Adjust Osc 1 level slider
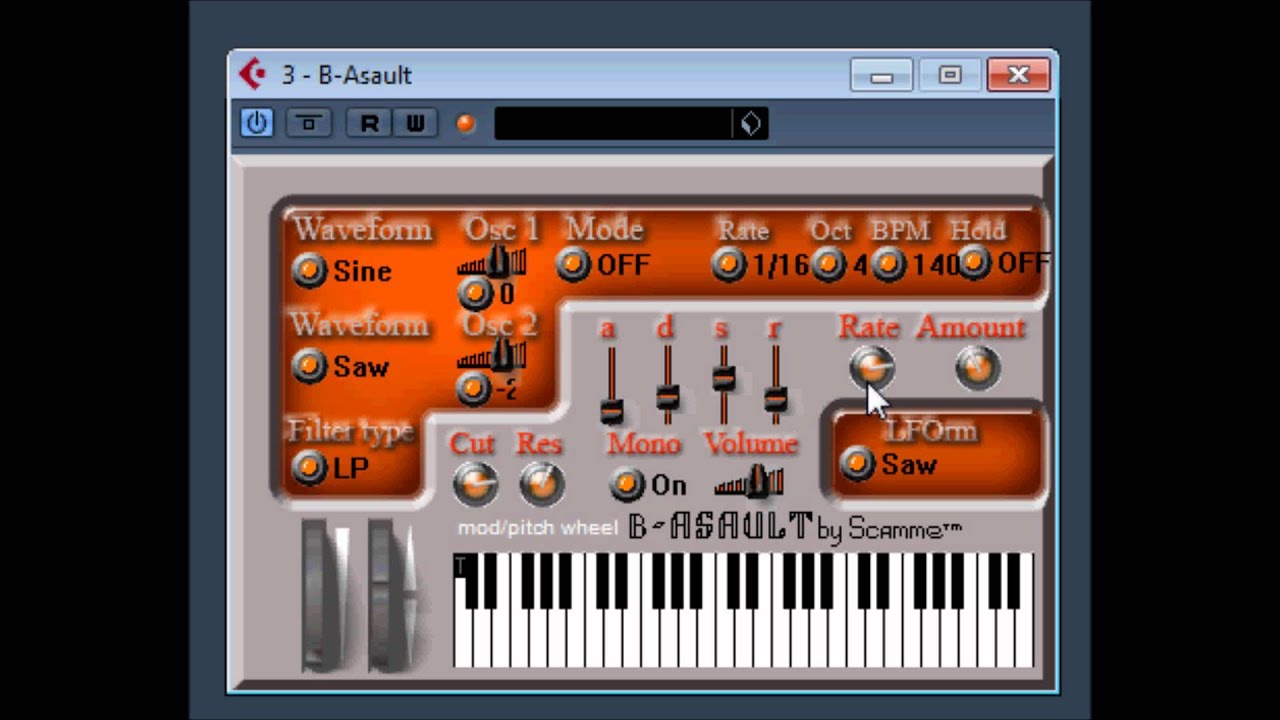The height and width of the screenshot is (720, 1280). tap(492, 263)
